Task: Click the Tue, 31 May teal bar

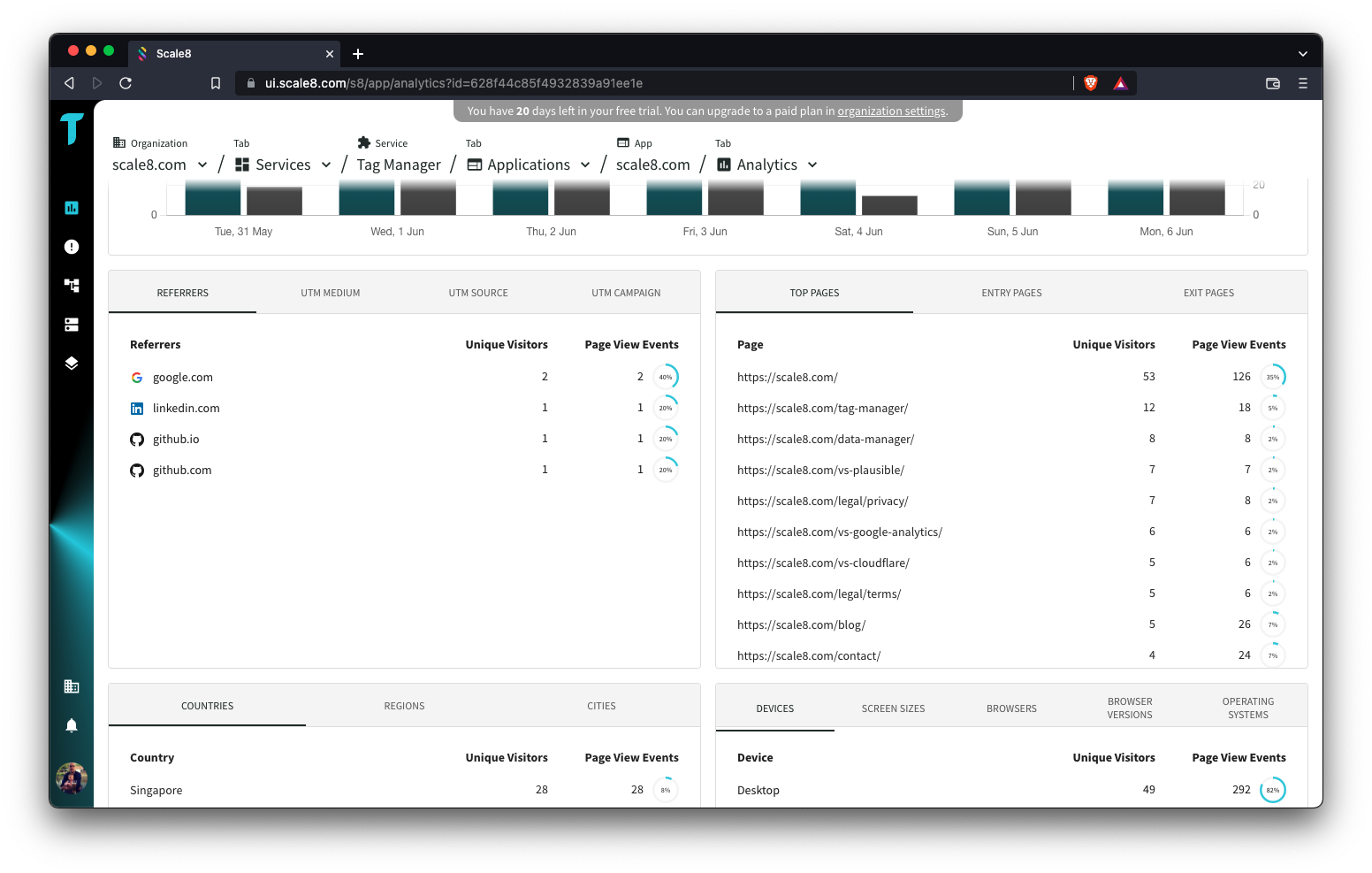Action: tap(213, 198)
